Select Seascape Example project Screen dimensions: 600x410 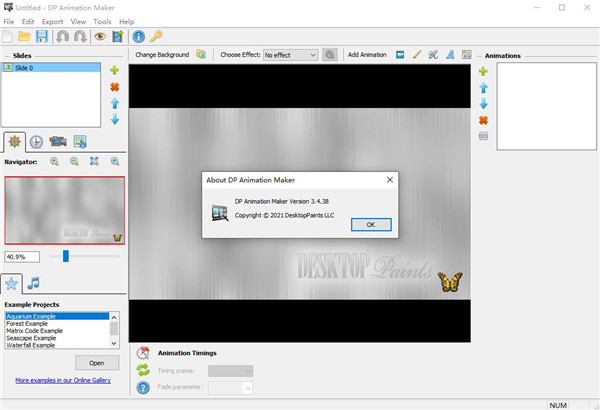pos(57,338)
